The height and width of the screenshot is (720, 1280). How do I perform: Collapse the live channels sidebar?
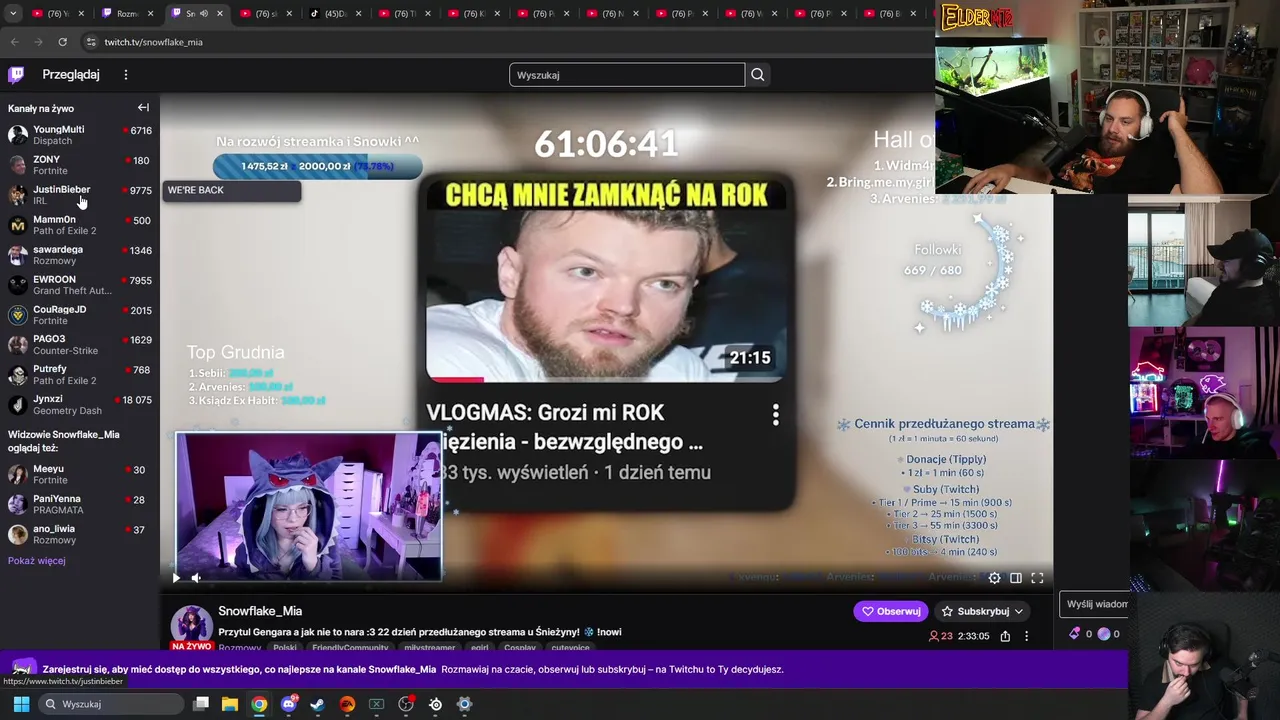coord(143,108)
